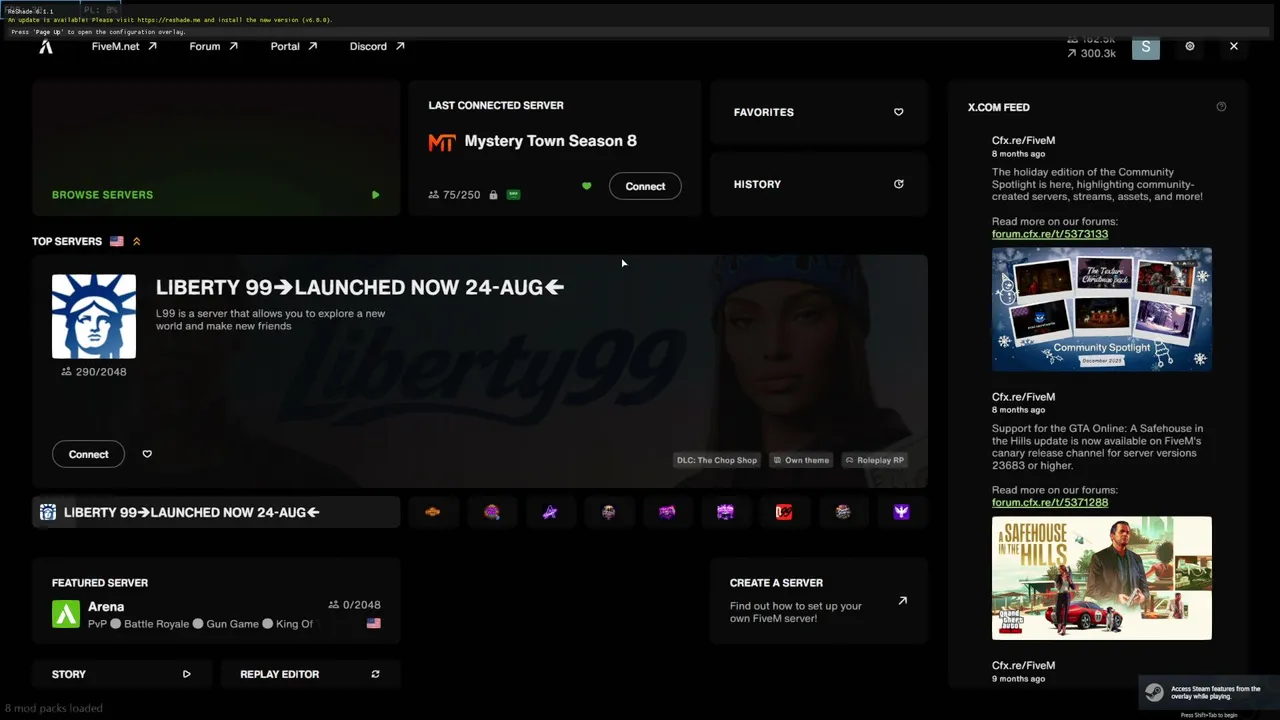Open the Arena featured server name
This screenshot has height=720, width=1280.
tap(106, 606)
